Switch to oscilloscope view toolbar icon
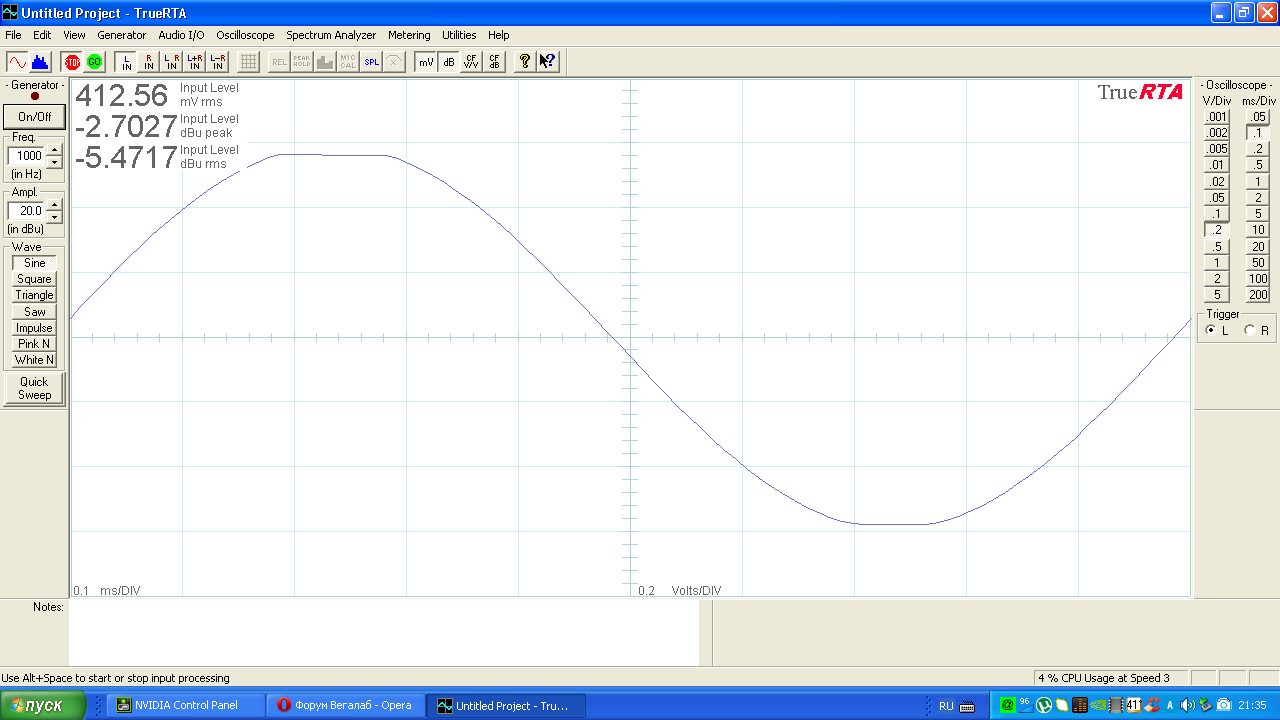The image size is (1280, 720). pos(17,62)
